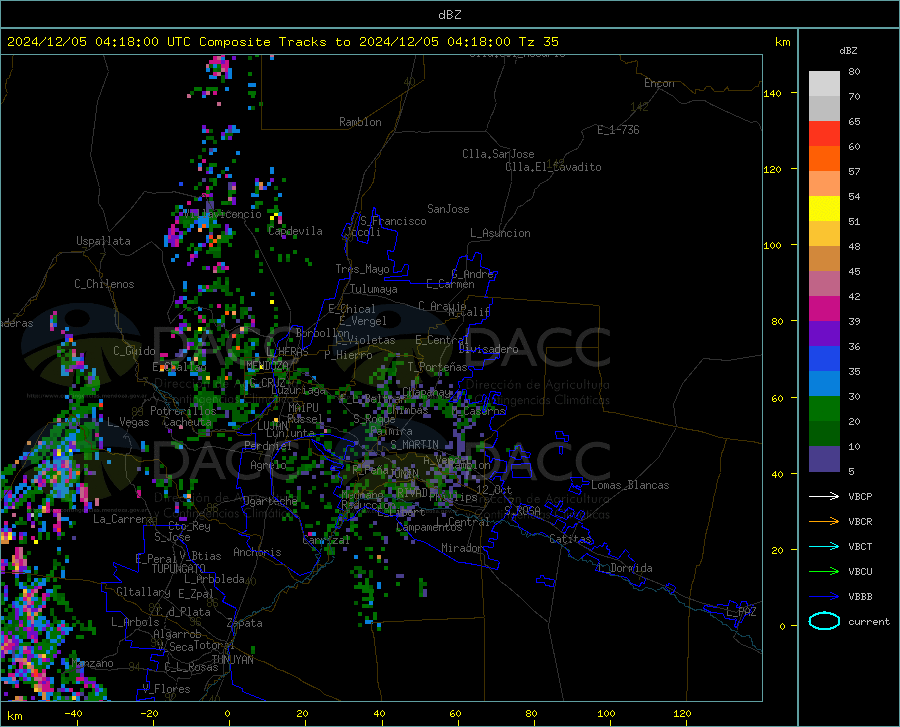Screen dimensions: 900x727
Task: Click the Divisadero place label
Action: (488, 349)
